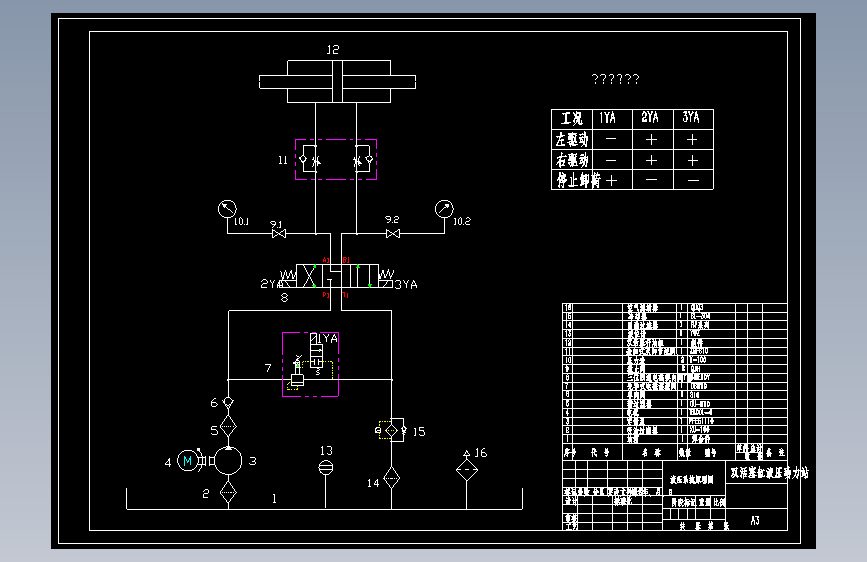Click the red 'A1' port label
This screenshot has height=562, width=867.
[326, 260]
